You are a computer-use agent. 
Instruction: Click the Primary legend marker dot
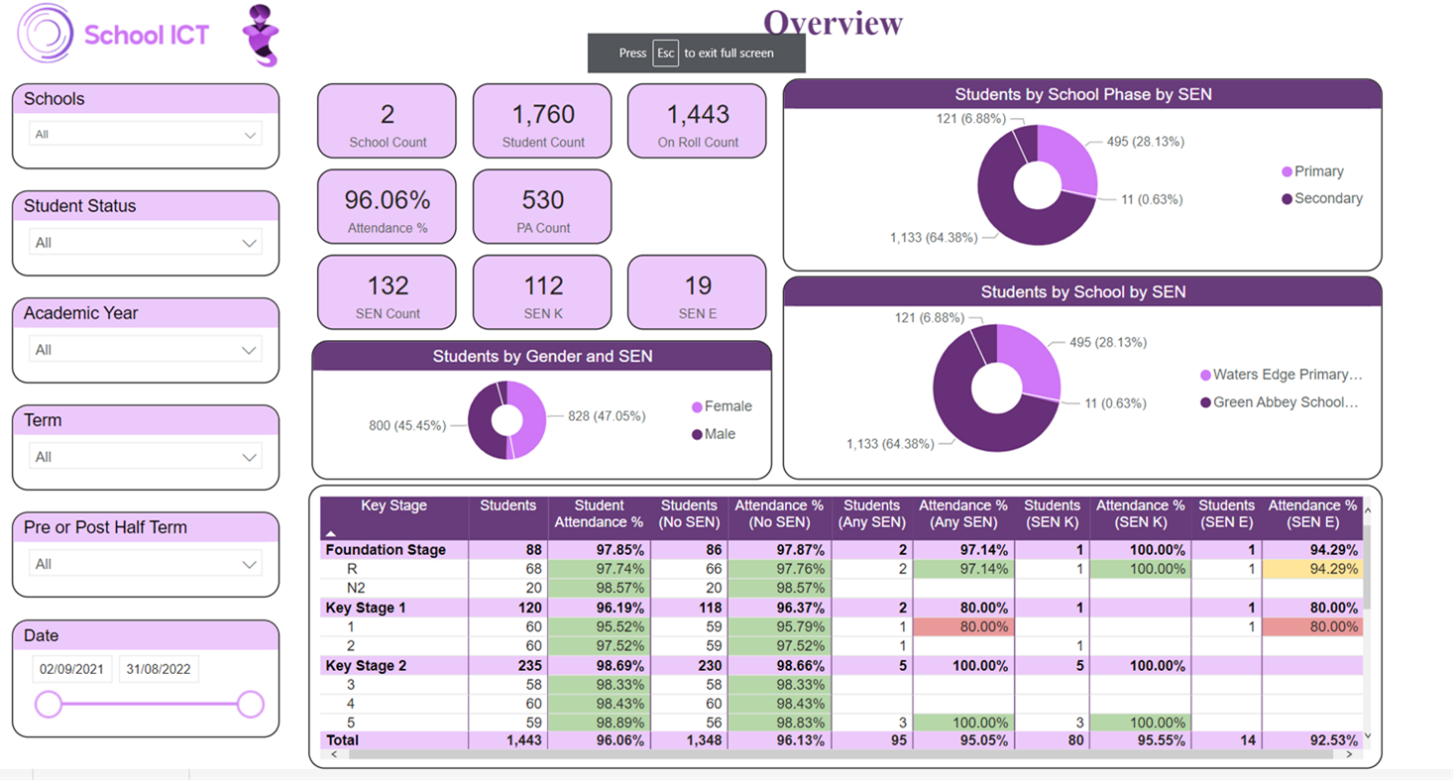pyautogui.click(x=1287, y=172)
